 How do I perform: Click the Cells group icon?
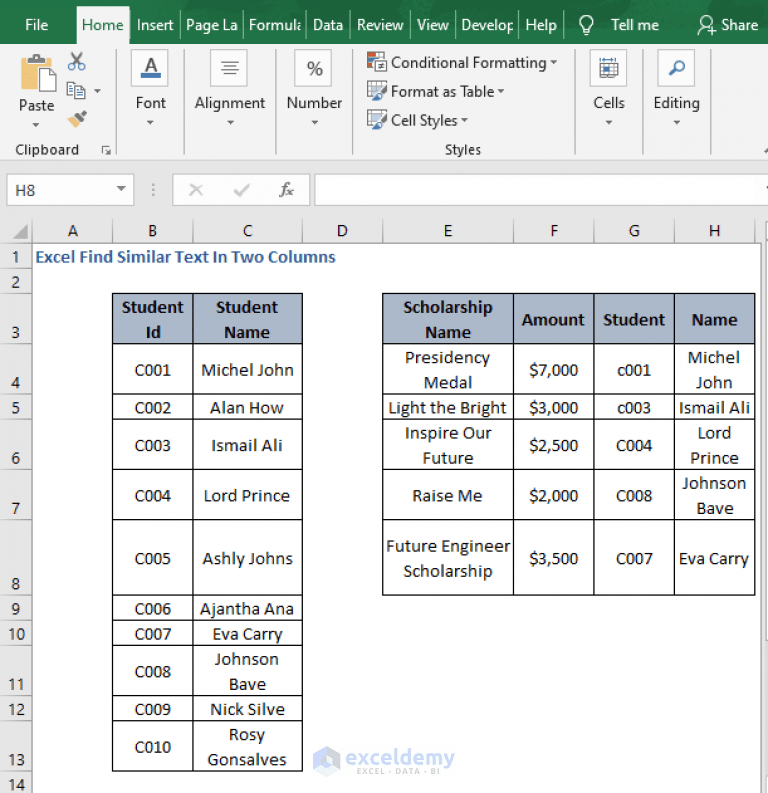click(x=608, y=68)
